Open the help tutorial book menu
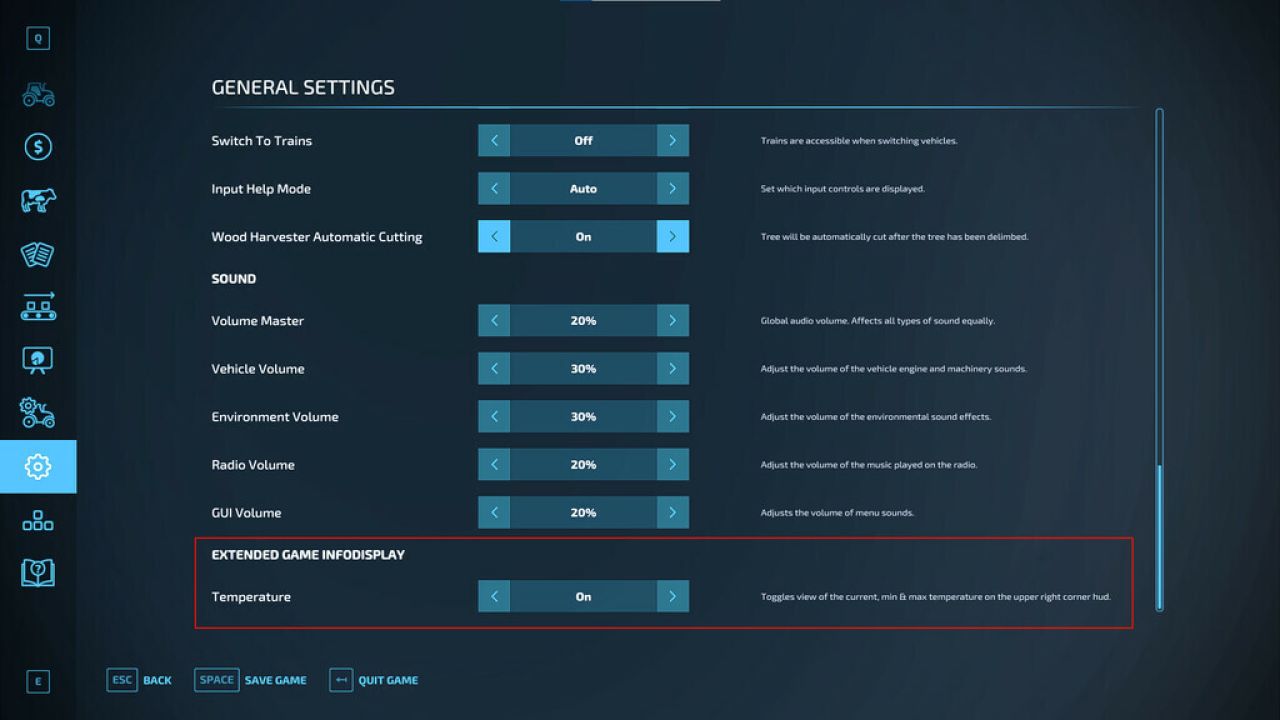The height and width of the screenshot is (720, 1280). pos(38,572)
